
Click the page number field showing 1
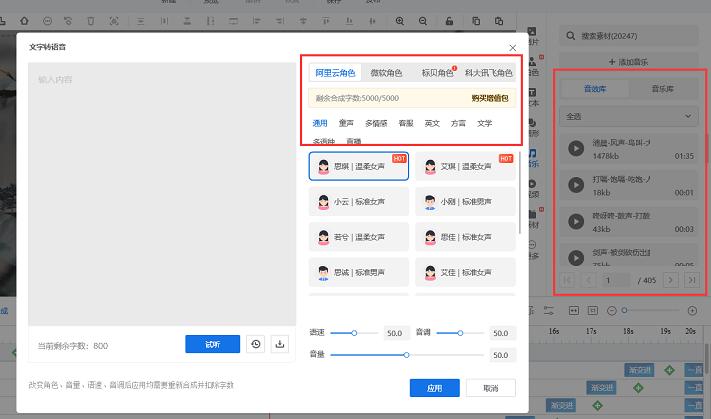(x=616, y=280)
